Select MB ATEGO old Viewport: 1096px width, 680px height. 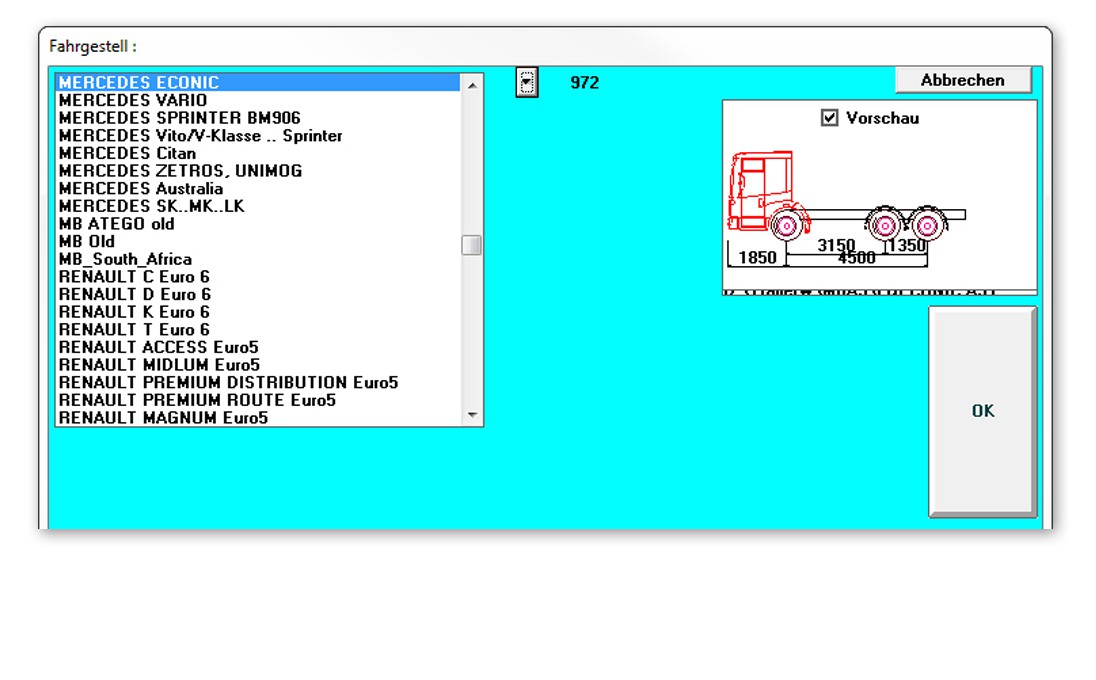tap(258, 224)
